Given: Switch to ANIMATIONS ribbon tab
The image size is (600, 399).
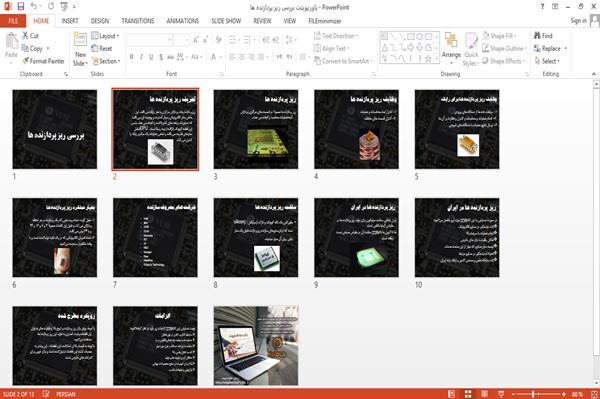Looking at the screenshot, I should click(x=183, y=21).
